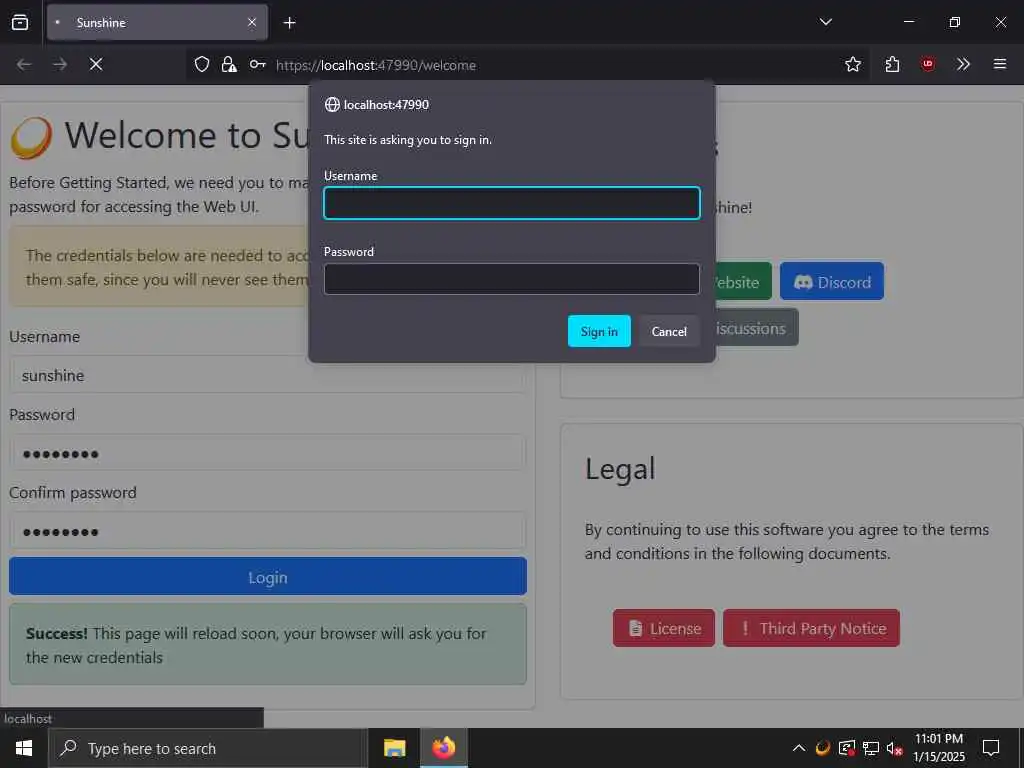Screen dimensions: 1024x768
Task: Minimize the Firefox window
Action: (x=908, y=22)
